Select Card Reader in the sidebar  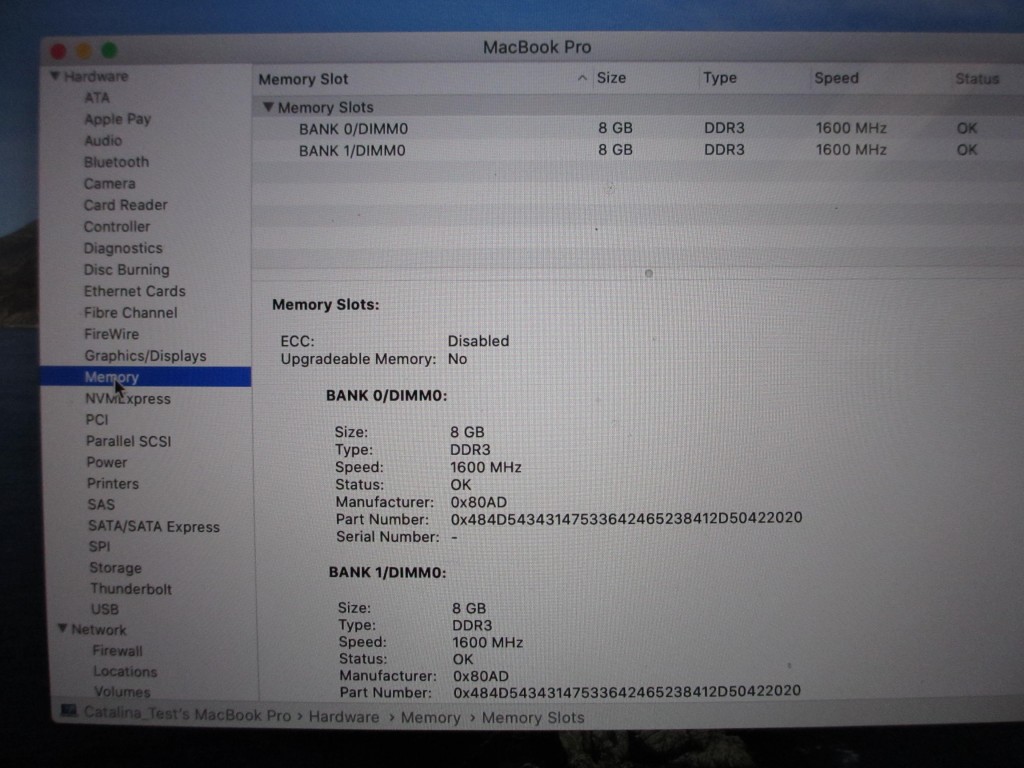[x=125, y=205]
